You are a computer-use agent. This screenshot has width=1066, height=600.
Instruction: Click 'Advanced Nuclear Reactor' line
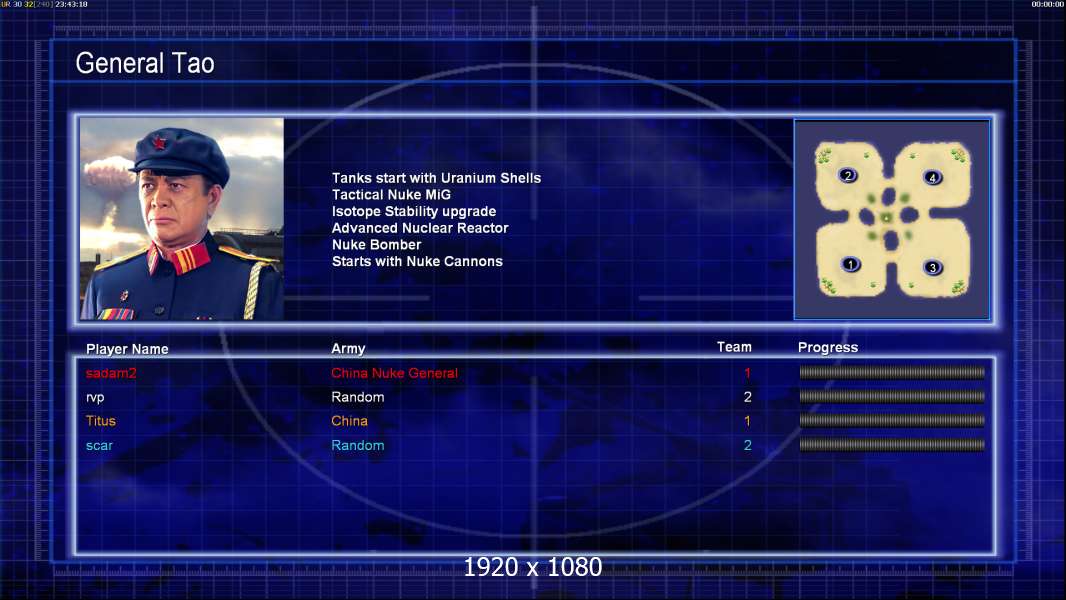pos(420,228)
